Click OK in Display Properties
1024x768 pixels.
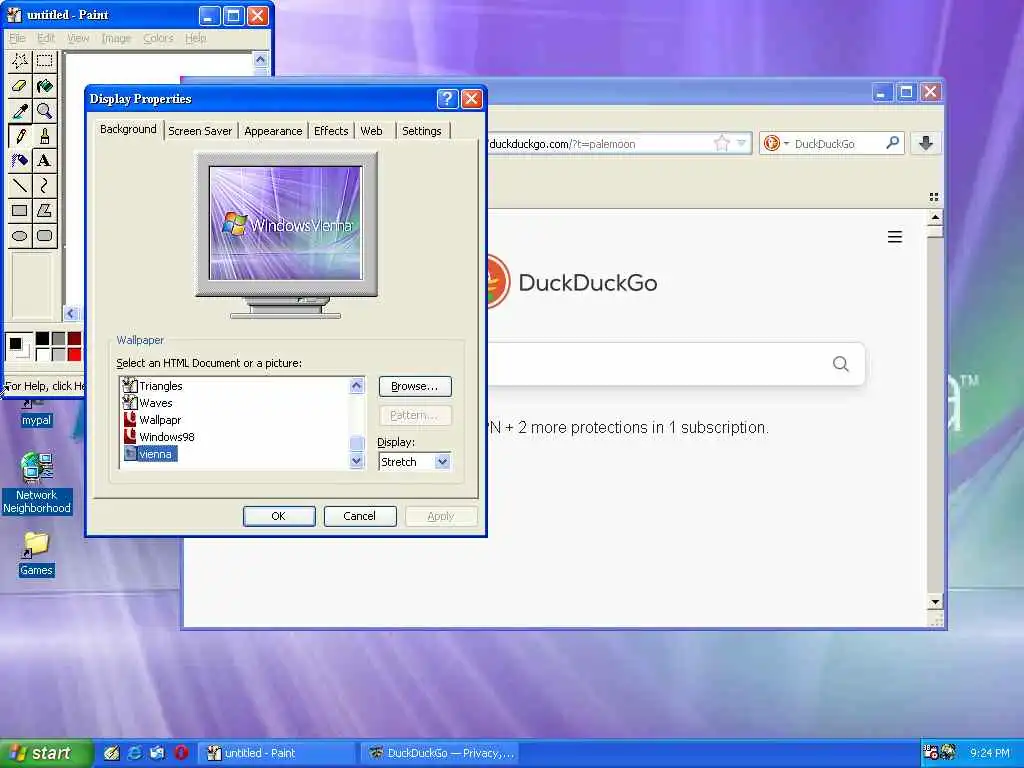pos(279,516)
